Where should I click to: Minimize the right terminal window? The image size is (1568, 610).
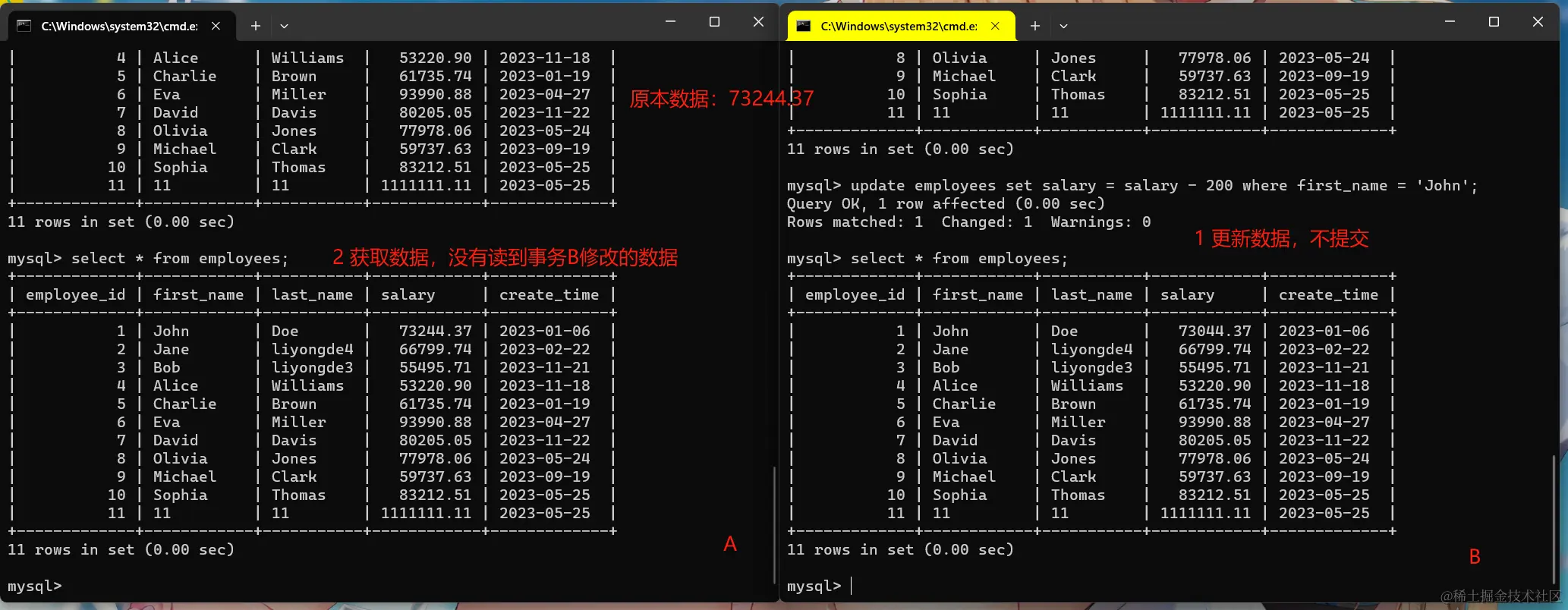point(1450,22)
